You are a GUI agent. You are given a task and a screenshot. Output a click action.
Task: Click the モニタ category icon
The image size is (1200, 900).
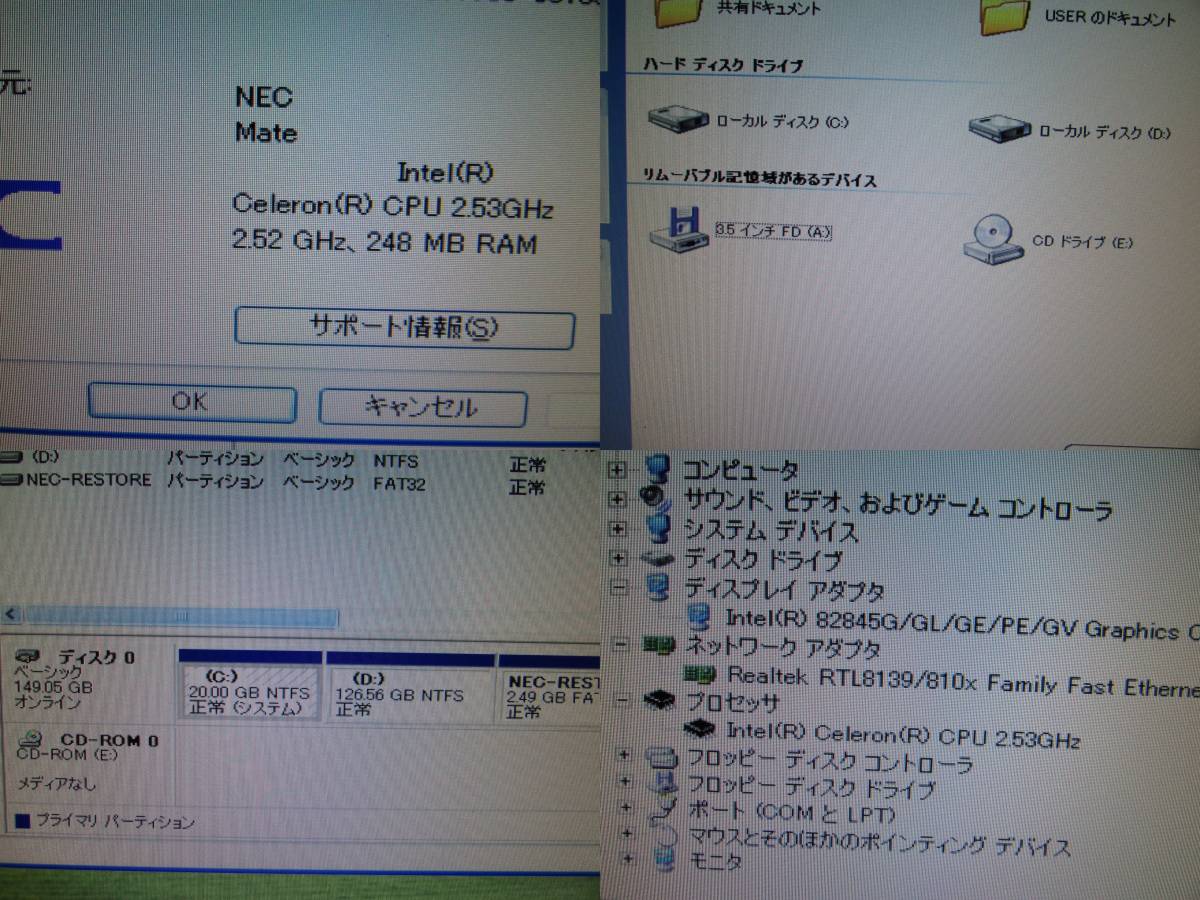664,858
